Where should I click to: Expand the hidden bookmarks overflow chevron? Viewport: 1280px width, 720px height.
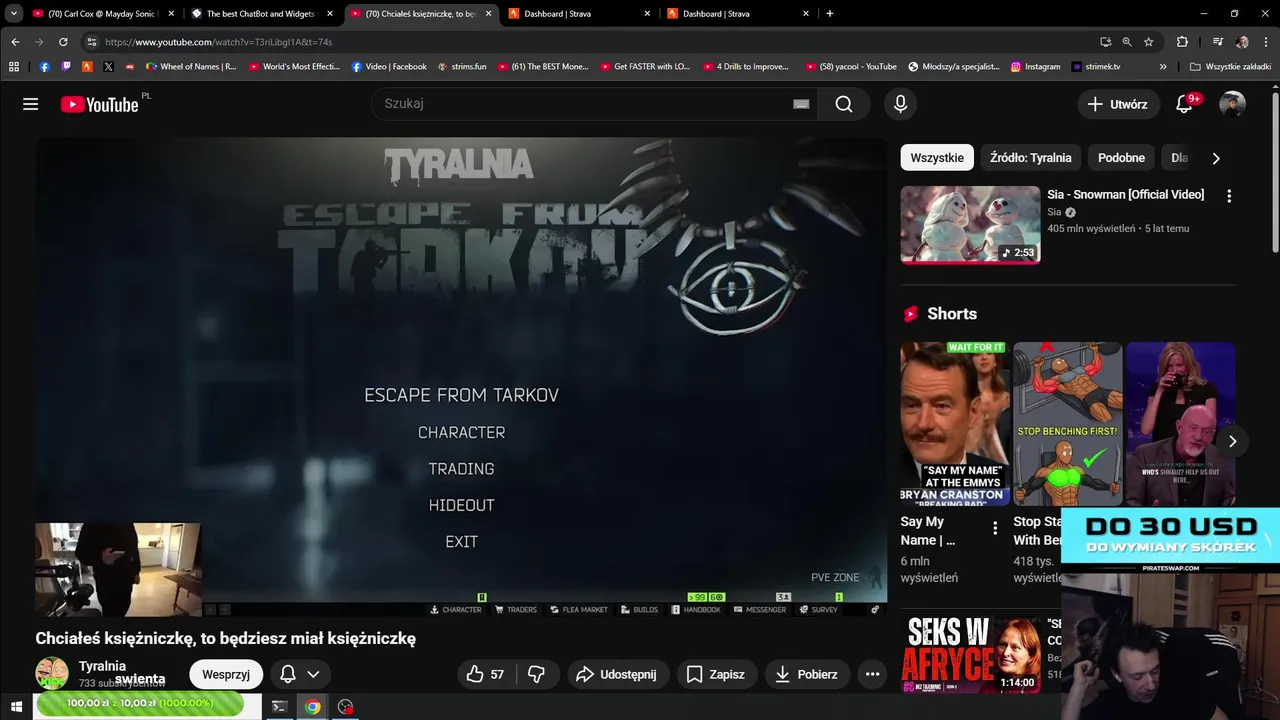pos(1163,67)
